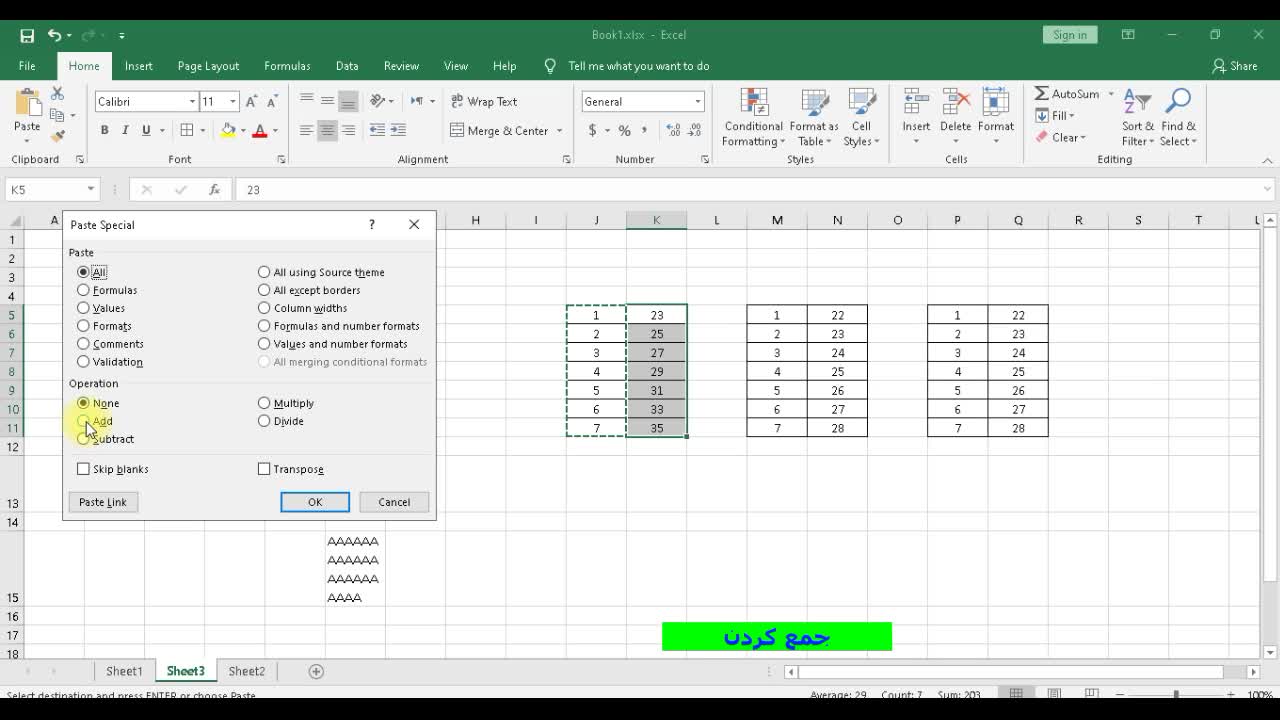Click the new sheet plus icon
Viewport: 1280px width, 720px height.
coord(316,671)
